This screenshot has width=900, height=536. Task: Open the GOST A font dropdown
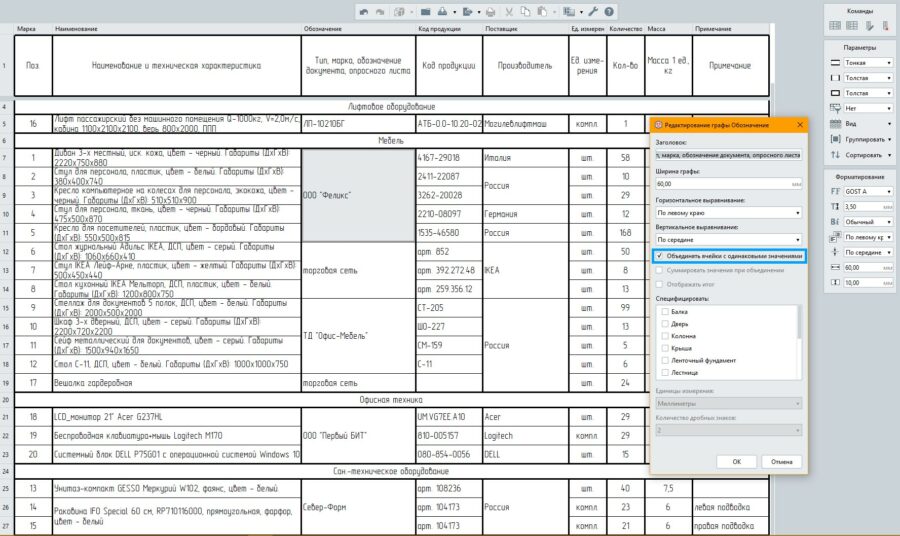868,191
